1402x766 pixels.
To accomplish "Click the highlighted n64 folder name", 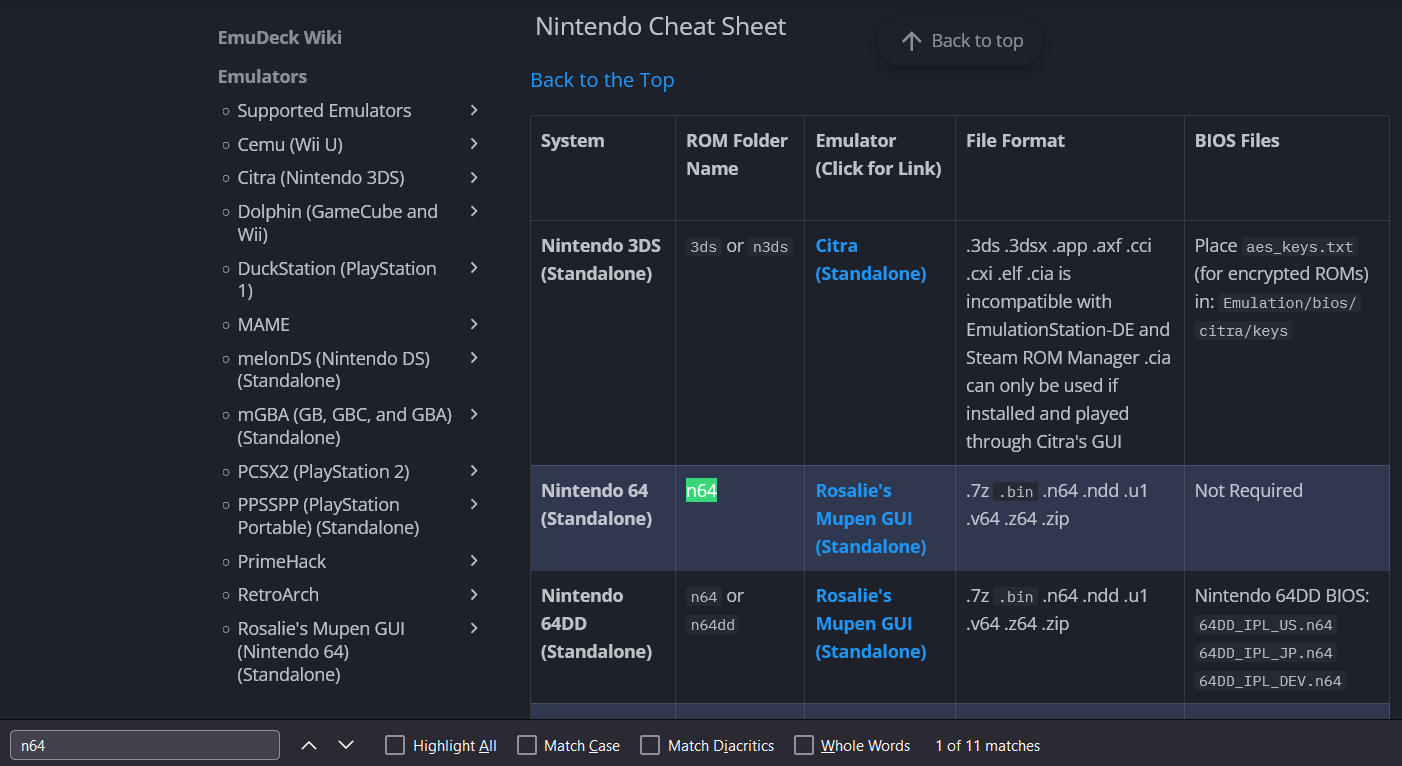I will pos(701,490).
